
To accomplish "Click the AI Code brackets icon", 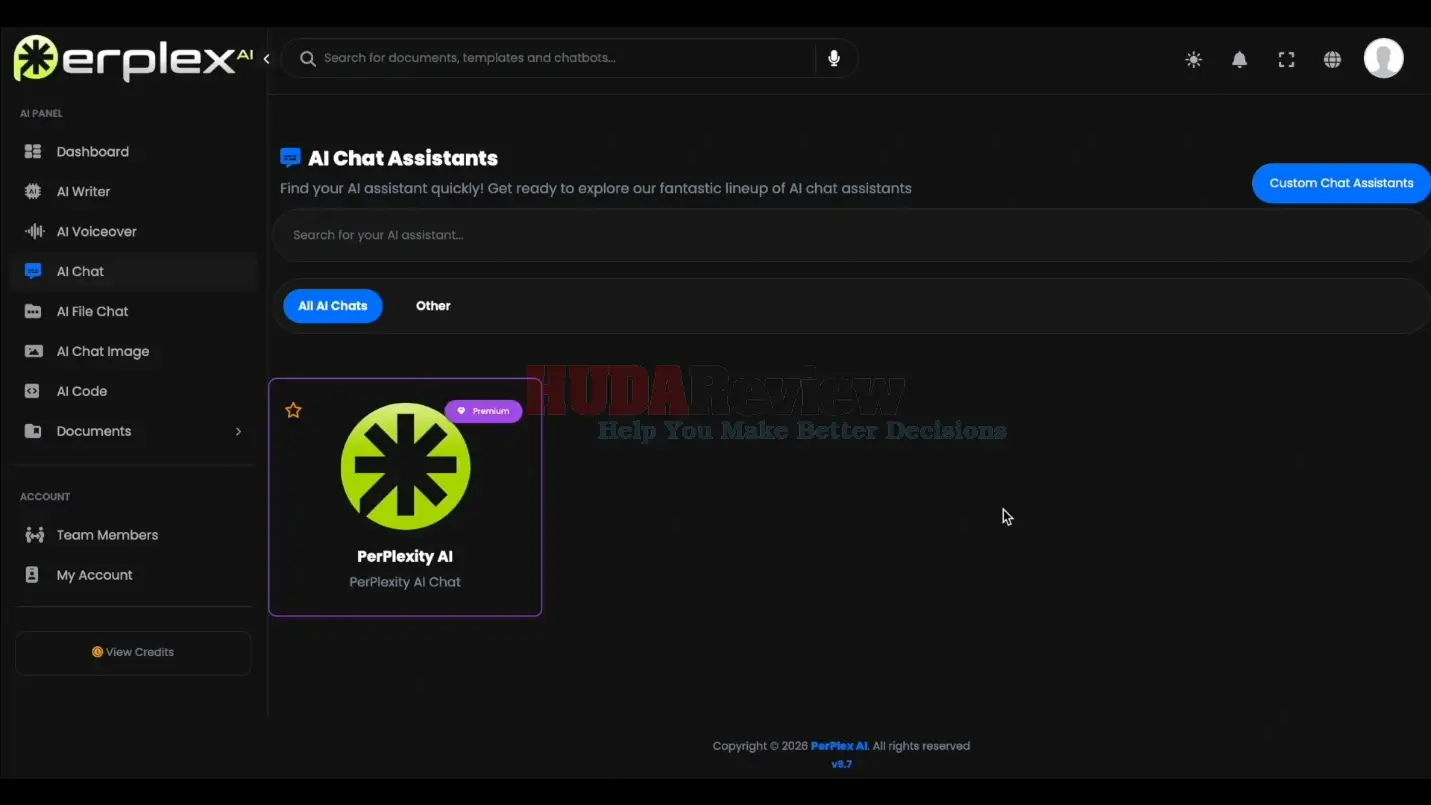I will click(33, 391).
